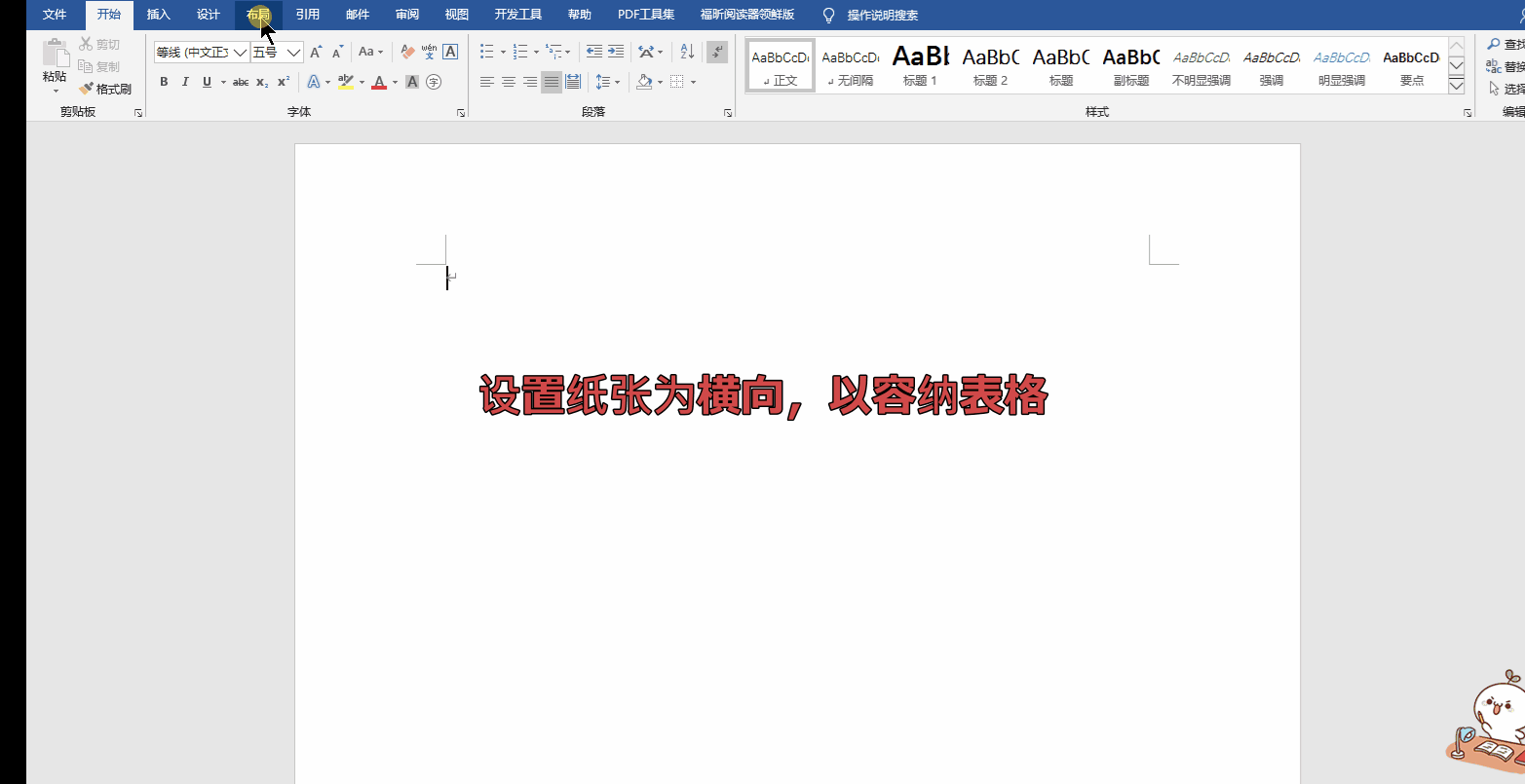Switch to the 插入 ribbon tab
Screen dimensions: 1525x784
(x=158, y=15)
